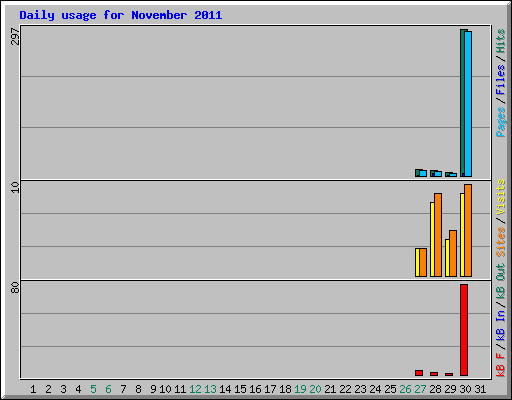The image size is (512, 400).
Task: Click the Hits legend label
Action: (501, 41)
